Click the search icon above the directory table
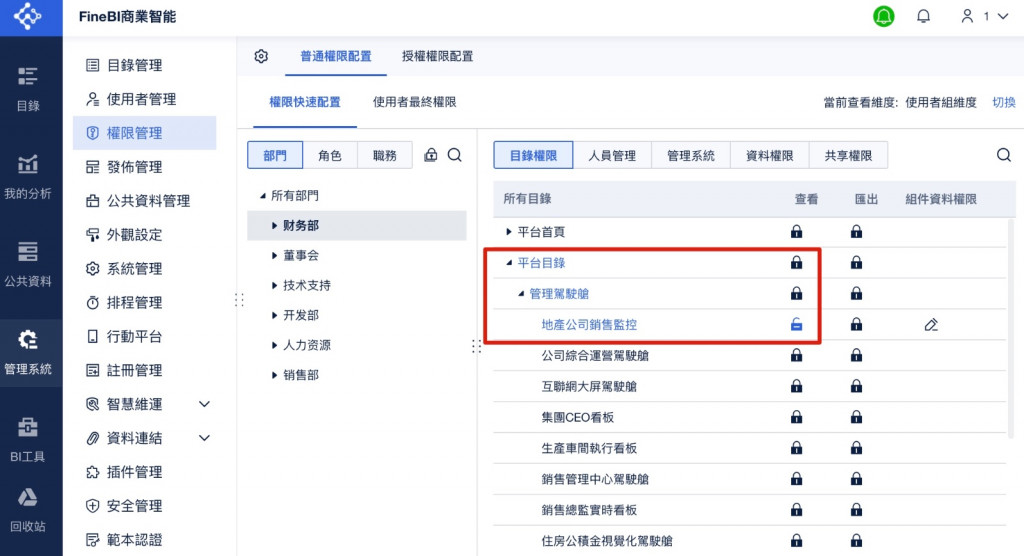1024x556 pixels. [1004, 155]
